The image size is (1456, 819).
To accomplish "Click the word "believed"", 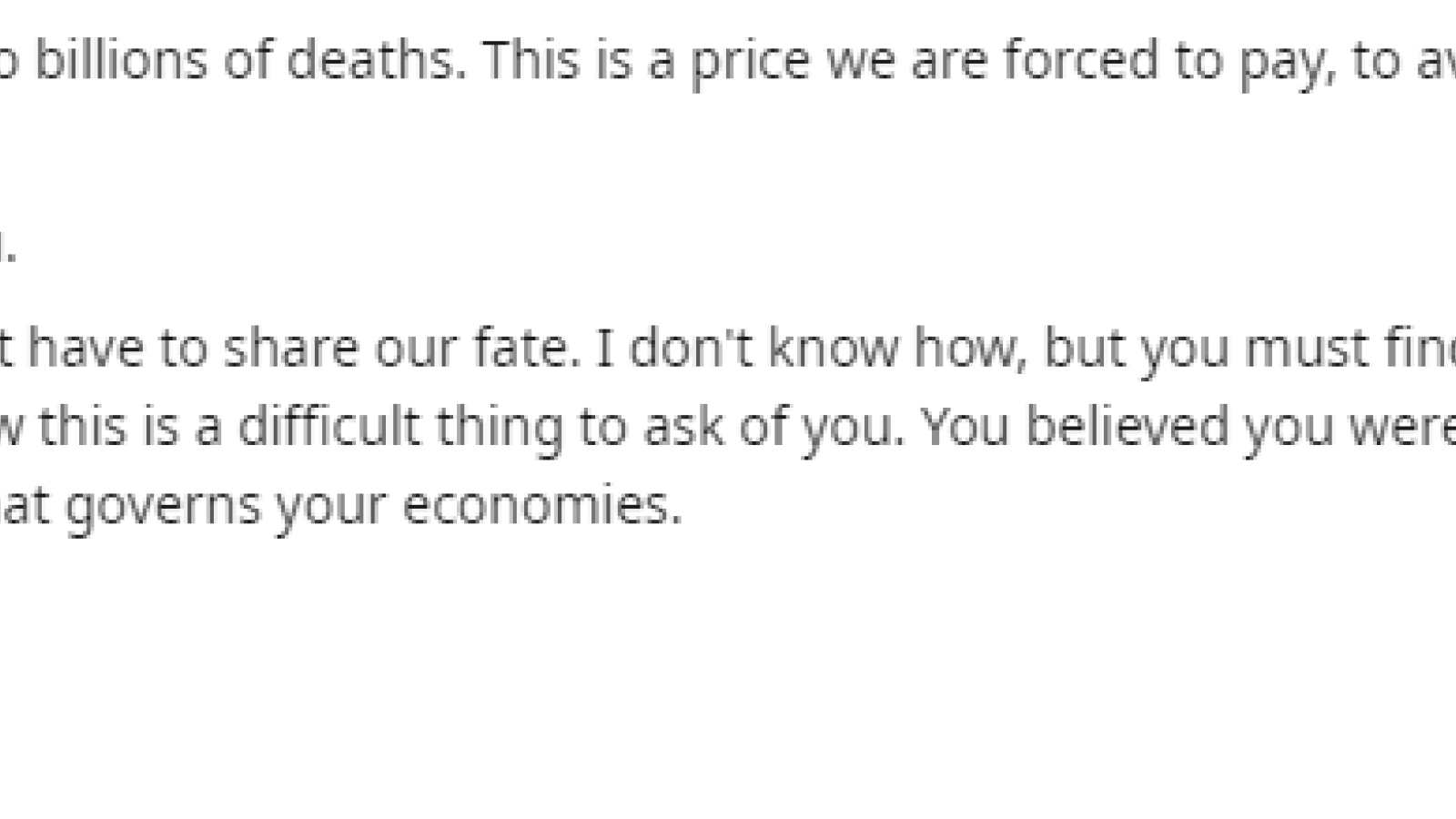I will point(1127,425).
